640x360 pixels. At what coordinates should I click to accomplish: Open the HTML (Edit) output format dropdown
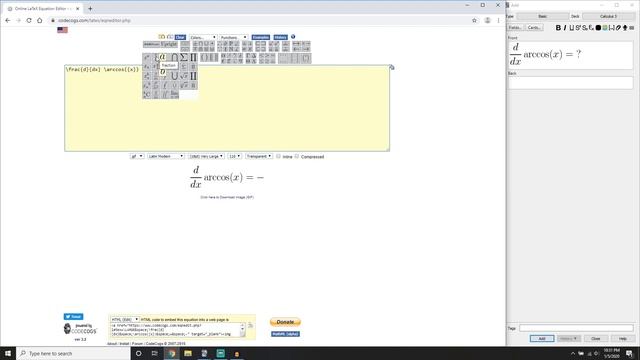pyautogui.click(x=125, y=319)
